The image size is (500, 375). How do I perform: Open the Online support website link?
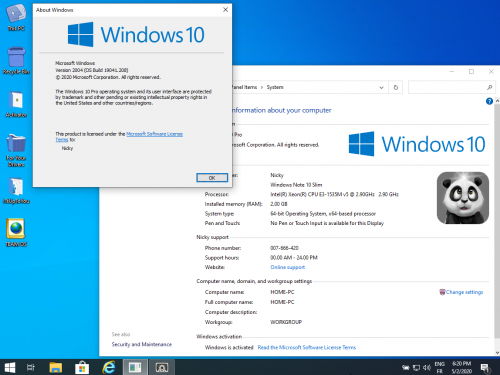[288, 267]
